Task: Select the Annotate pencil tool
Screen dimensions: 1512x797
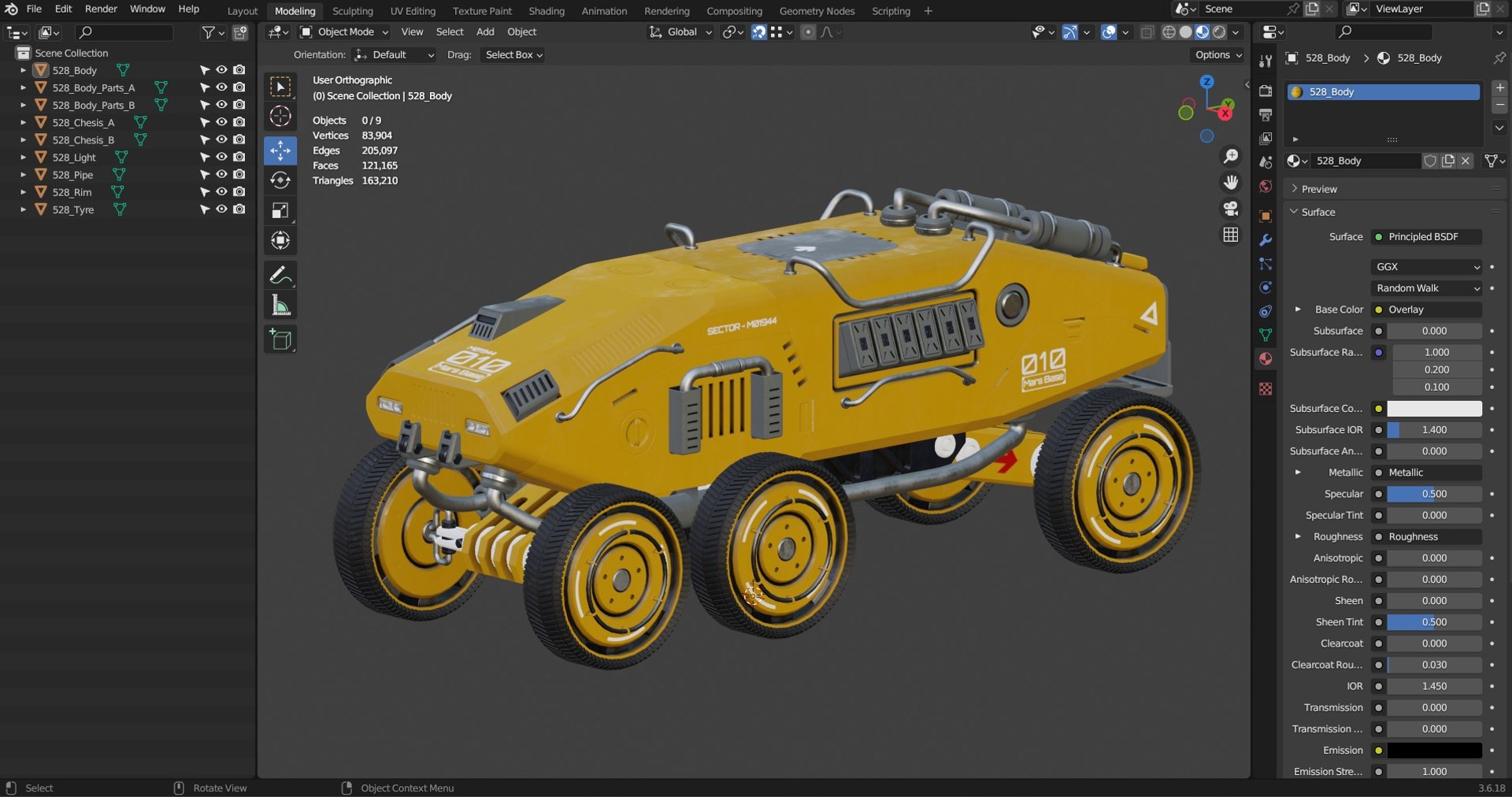Action: (280, 276)
